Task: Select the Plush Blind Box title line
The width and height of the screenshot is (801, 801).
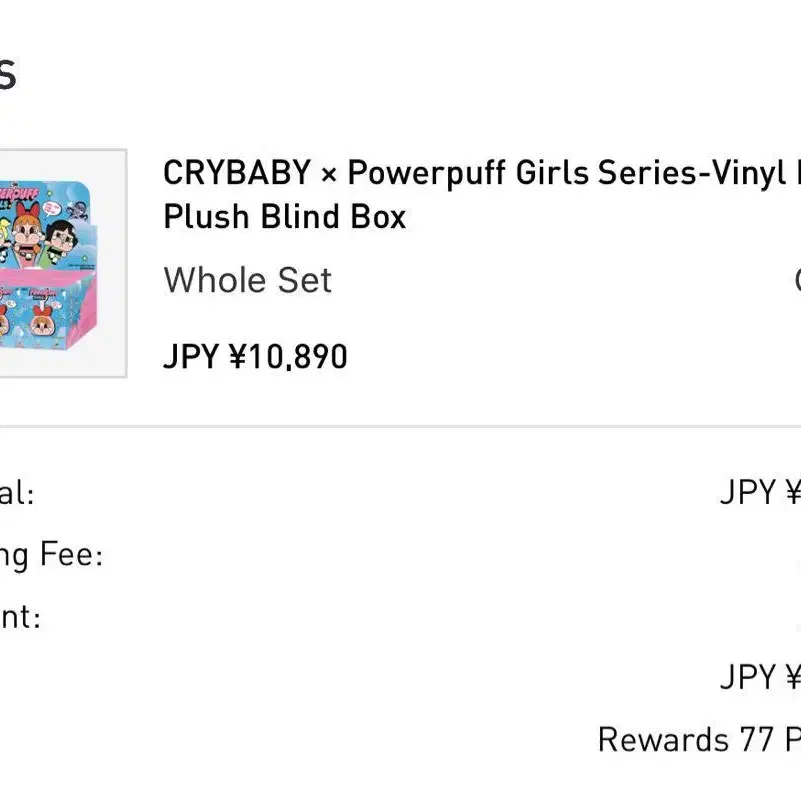Action: pyautogui.click(x=285, y=217)
